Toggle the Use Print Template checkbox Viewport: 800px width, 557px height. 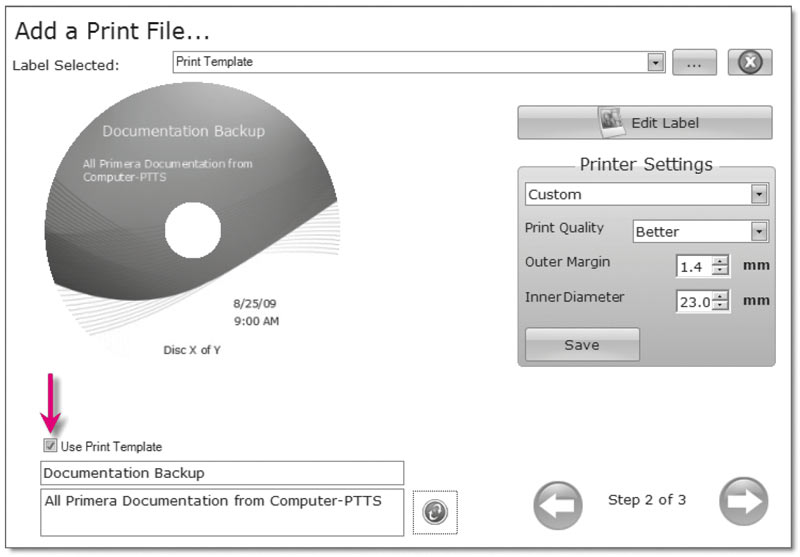50,445
